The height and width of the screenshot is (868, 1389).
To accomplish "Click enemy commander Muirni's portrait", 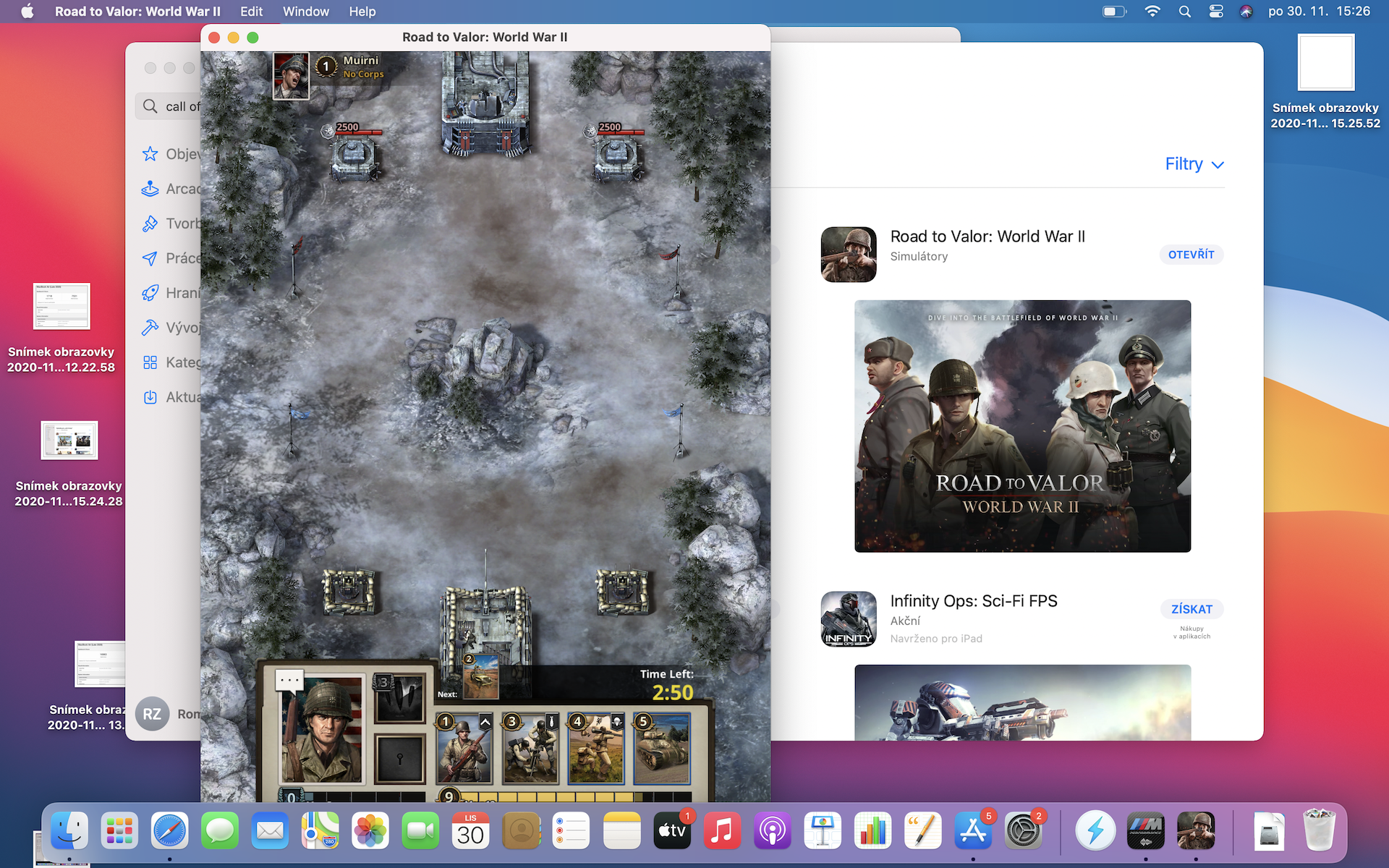I will [291, 76].
